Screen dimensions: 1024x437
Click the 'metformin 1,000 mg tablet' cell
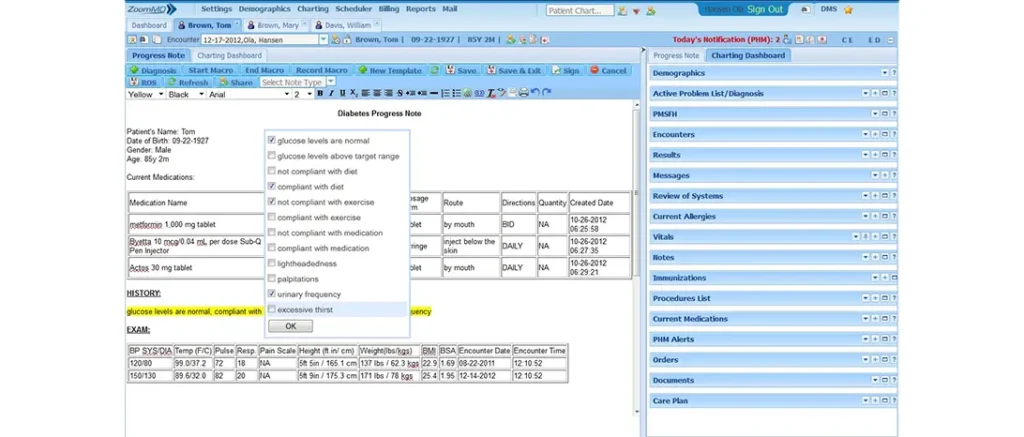pyautogui.click(x=195, y=224)
